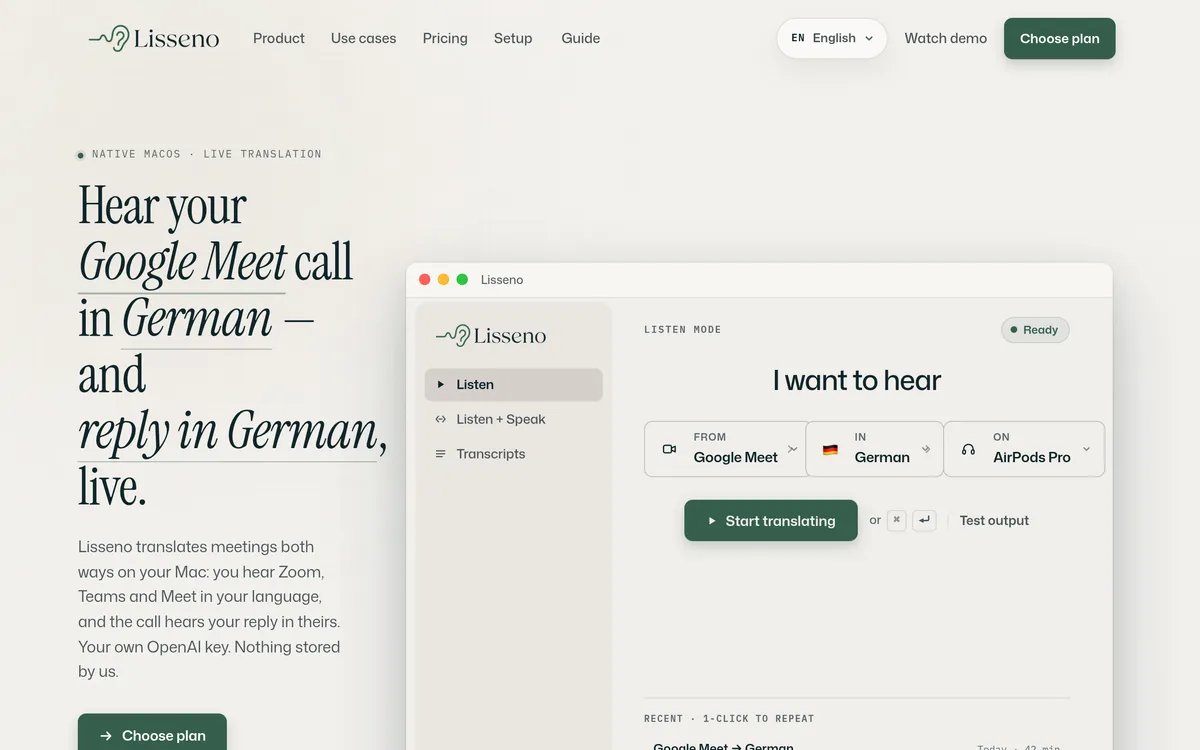This screenshot has width=1200, height=750.
Task: Click the Lisseno logo in the app sidebar
Action: [x=491, y=336]
